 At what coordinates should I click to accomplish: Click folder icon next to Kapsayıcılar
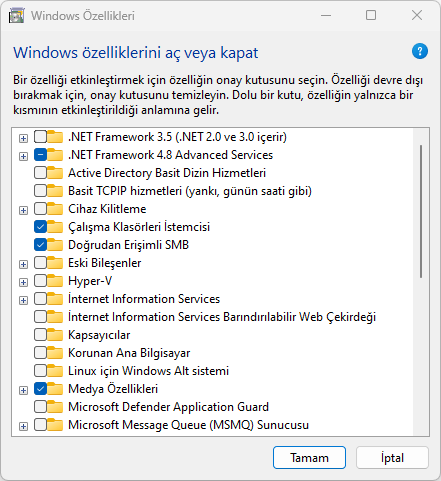55,335
